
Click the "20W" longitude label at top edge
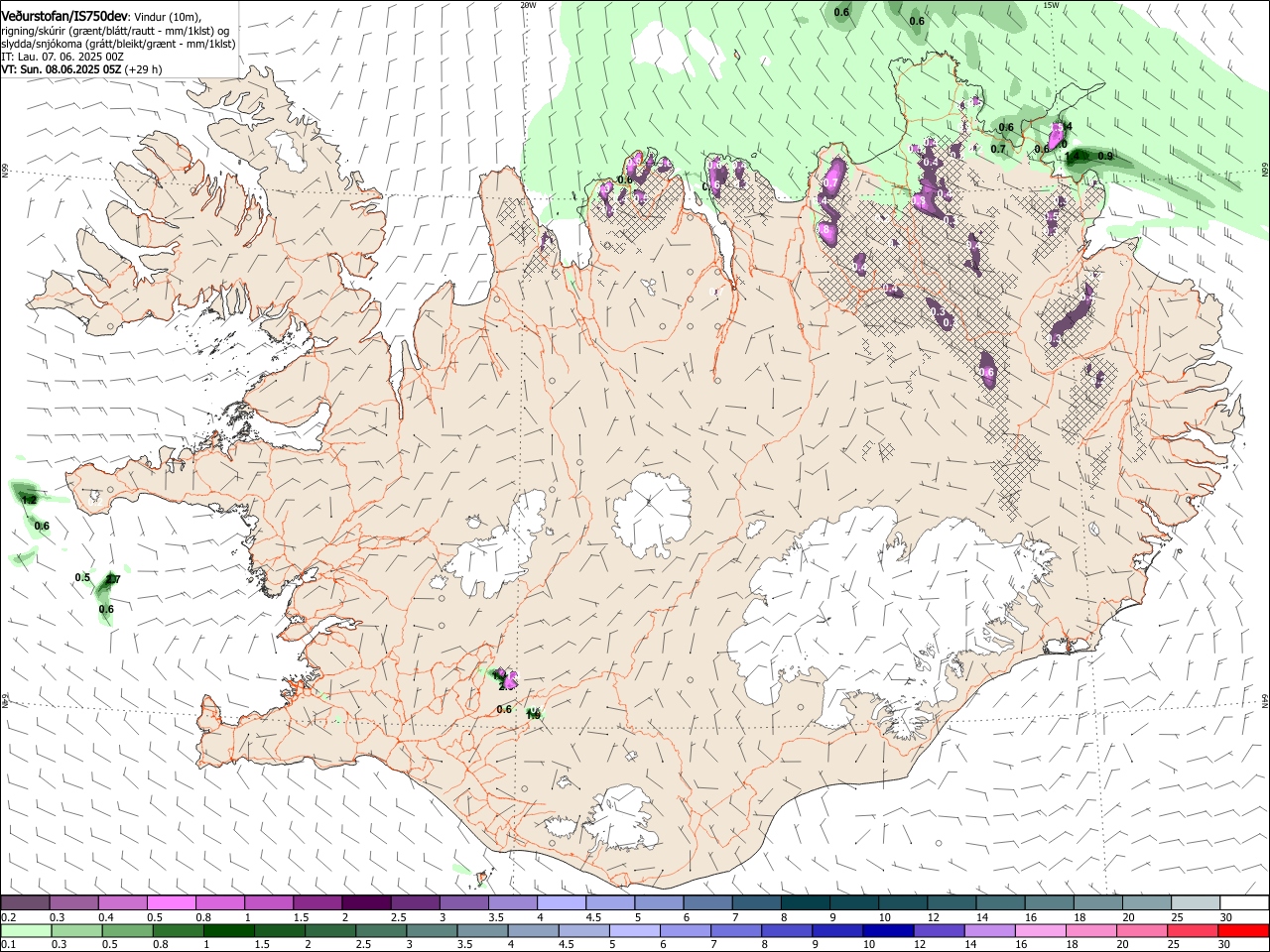528,5
